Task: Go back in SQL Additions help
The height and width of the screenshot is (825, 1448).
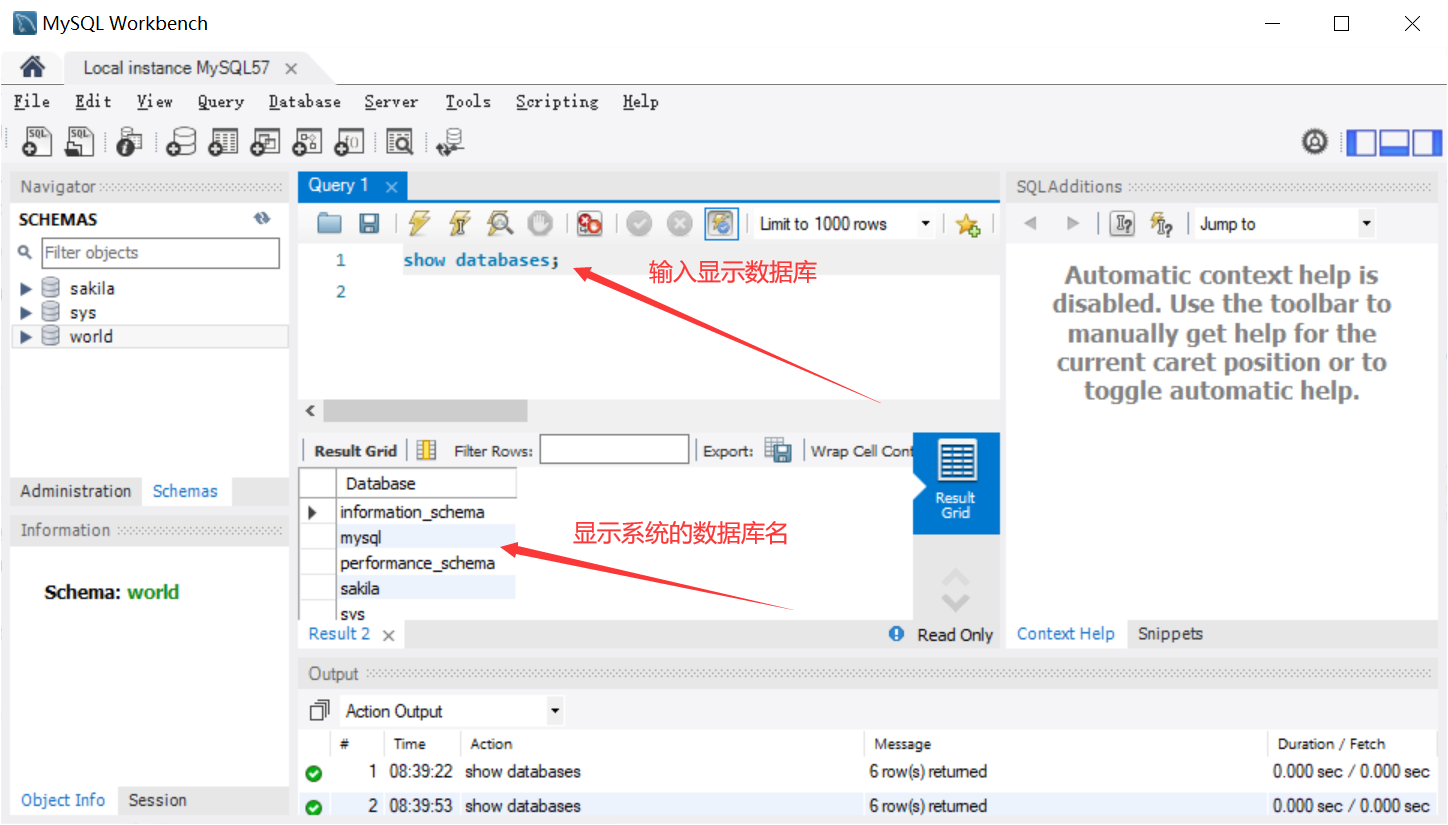Action: 1030,224
